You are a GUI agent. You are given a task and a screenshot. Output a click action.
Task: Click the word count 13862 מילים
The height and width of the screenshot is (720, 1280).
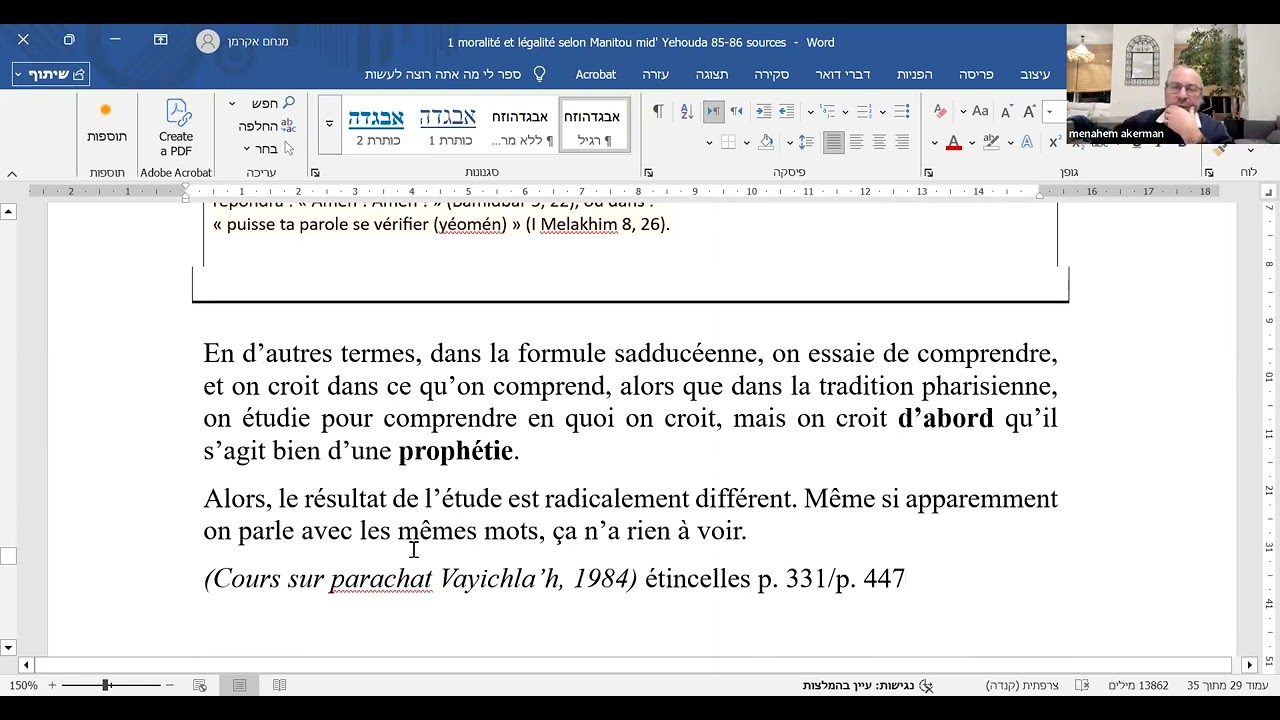[1139, 685]
